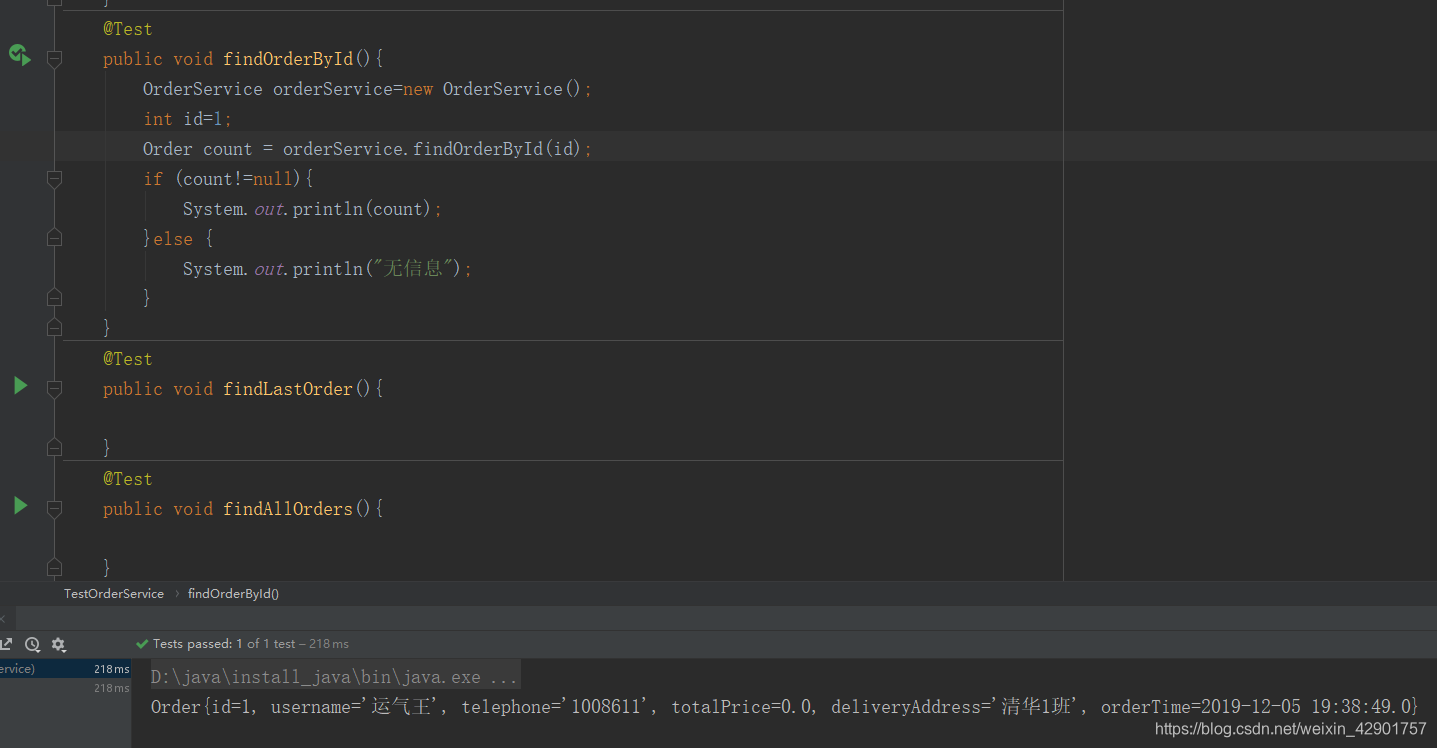Select findOrderById() breadcrumb
This screenshot has height=748, width=1437.
tap(233, 594)
